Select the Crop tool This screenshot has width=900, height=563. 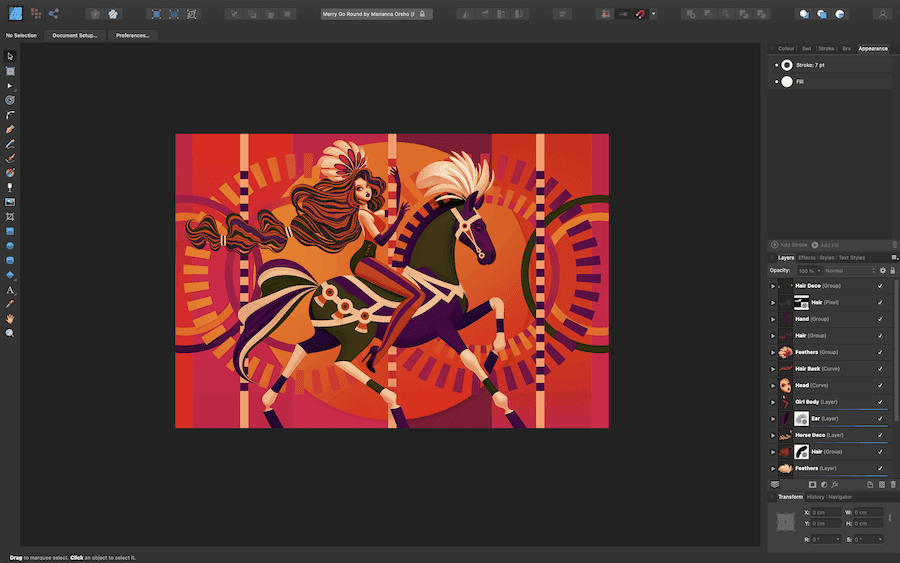(10, 216)
